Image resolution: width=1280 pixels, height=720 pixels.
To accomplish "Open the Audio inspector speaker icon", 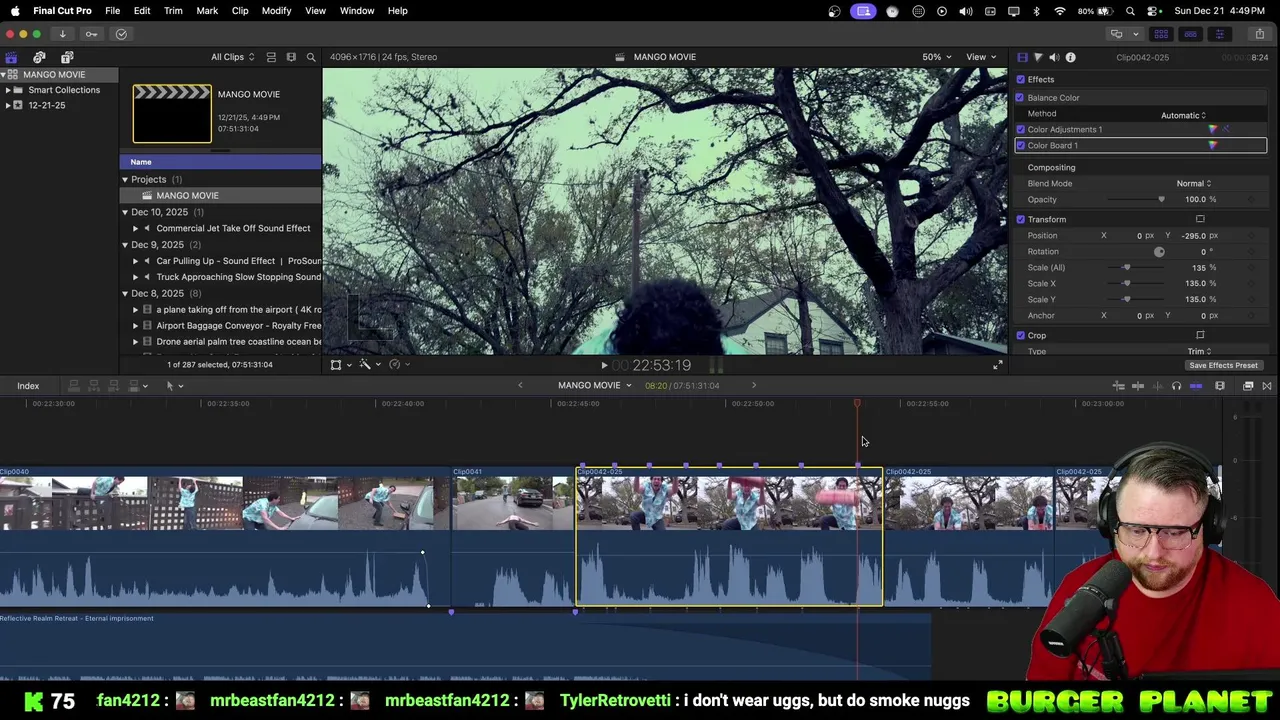I will [x=1054, y=57].
